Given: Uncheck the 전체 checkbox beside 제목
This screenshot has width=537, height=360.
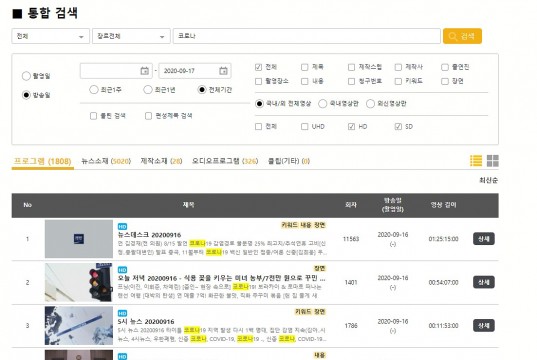Looking at the screenshot, I should (x=259, y=67).
